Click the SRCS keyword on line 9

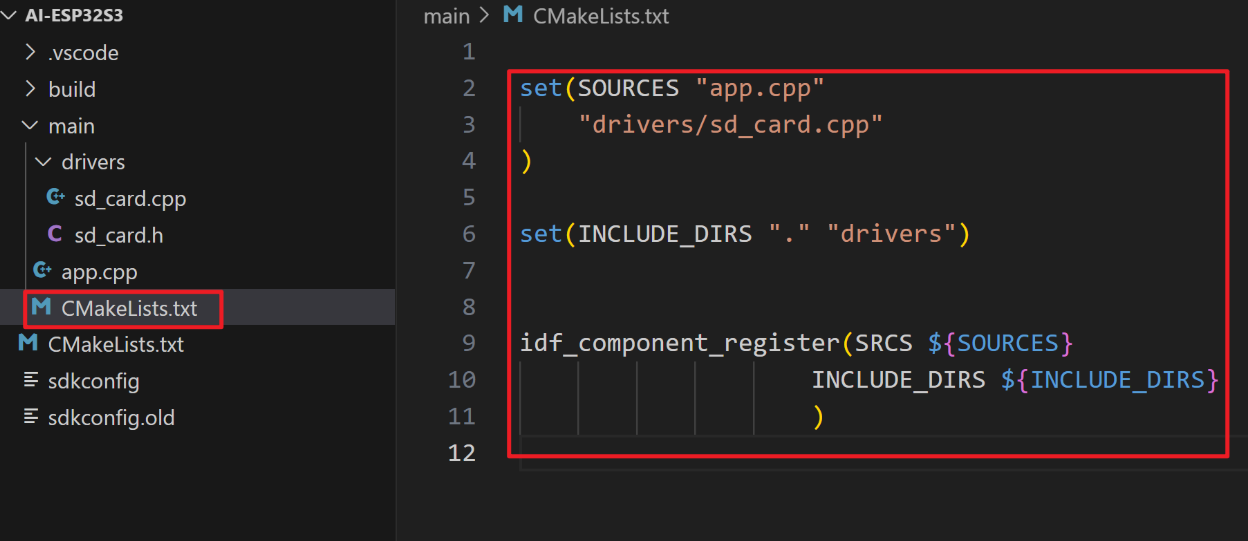point(884,343)
